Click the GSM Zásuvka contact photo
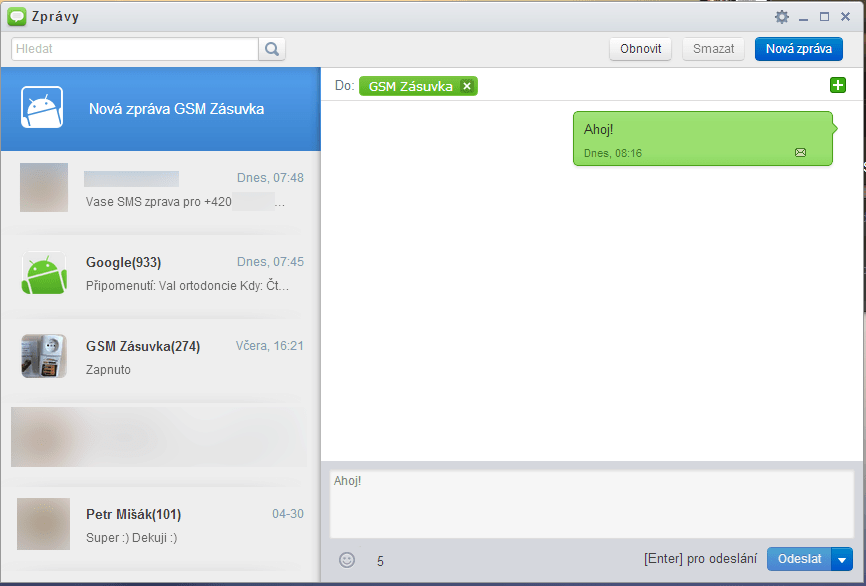Screen dimensions: 866x586 click(x=44, y=356)
